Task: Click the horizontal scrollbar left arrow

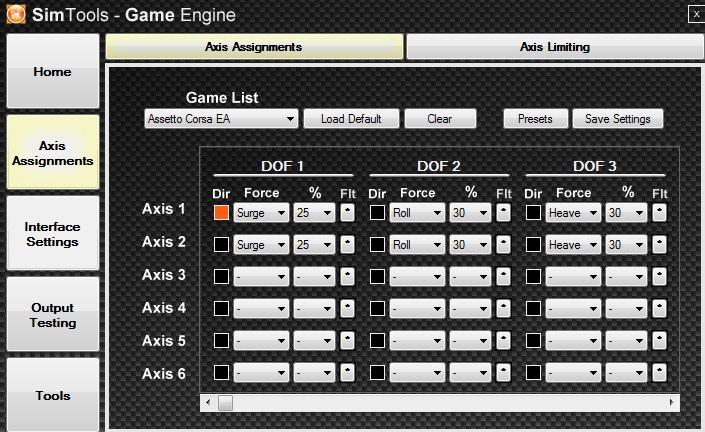Action: (x=208, y=402)
